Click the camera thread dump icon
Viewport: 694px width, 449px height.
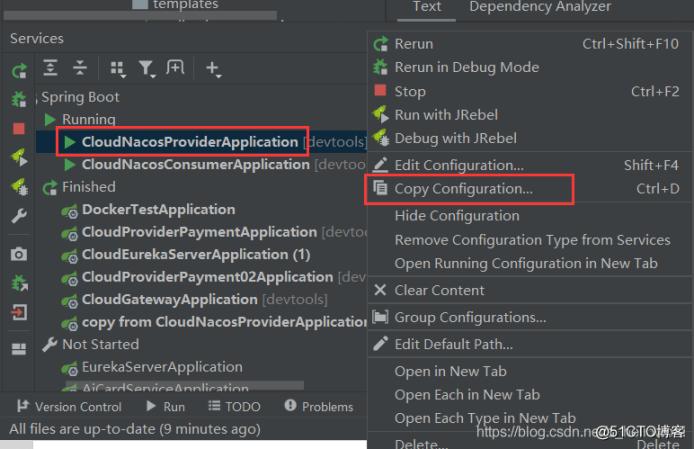point(19,255)
